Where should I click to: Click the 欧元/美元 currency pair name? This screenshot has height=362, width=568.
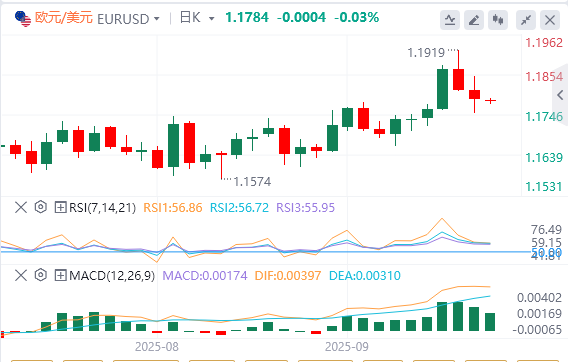(64, 17)
